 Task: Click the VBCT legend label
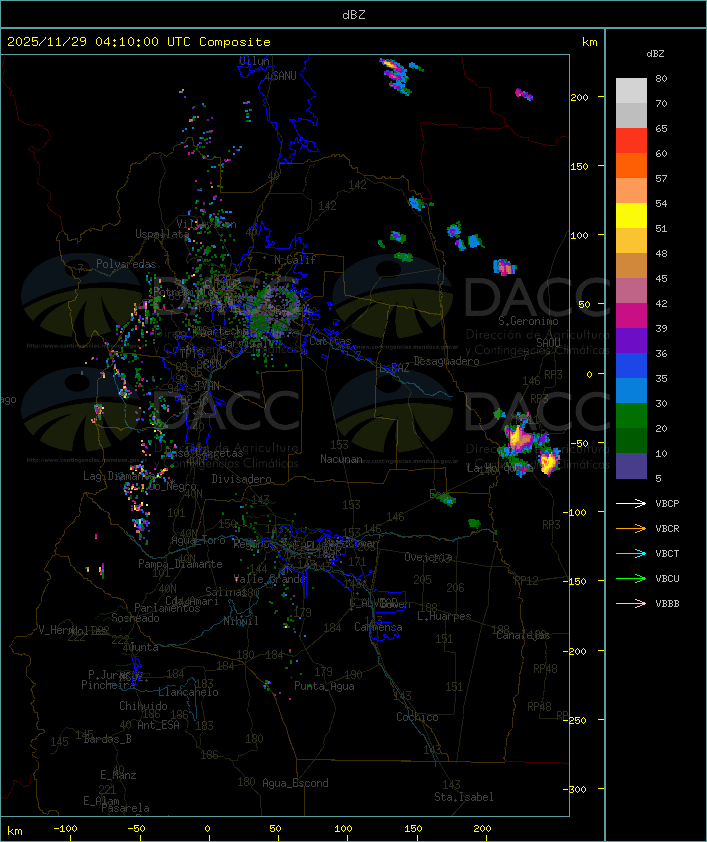click(667, 554)
